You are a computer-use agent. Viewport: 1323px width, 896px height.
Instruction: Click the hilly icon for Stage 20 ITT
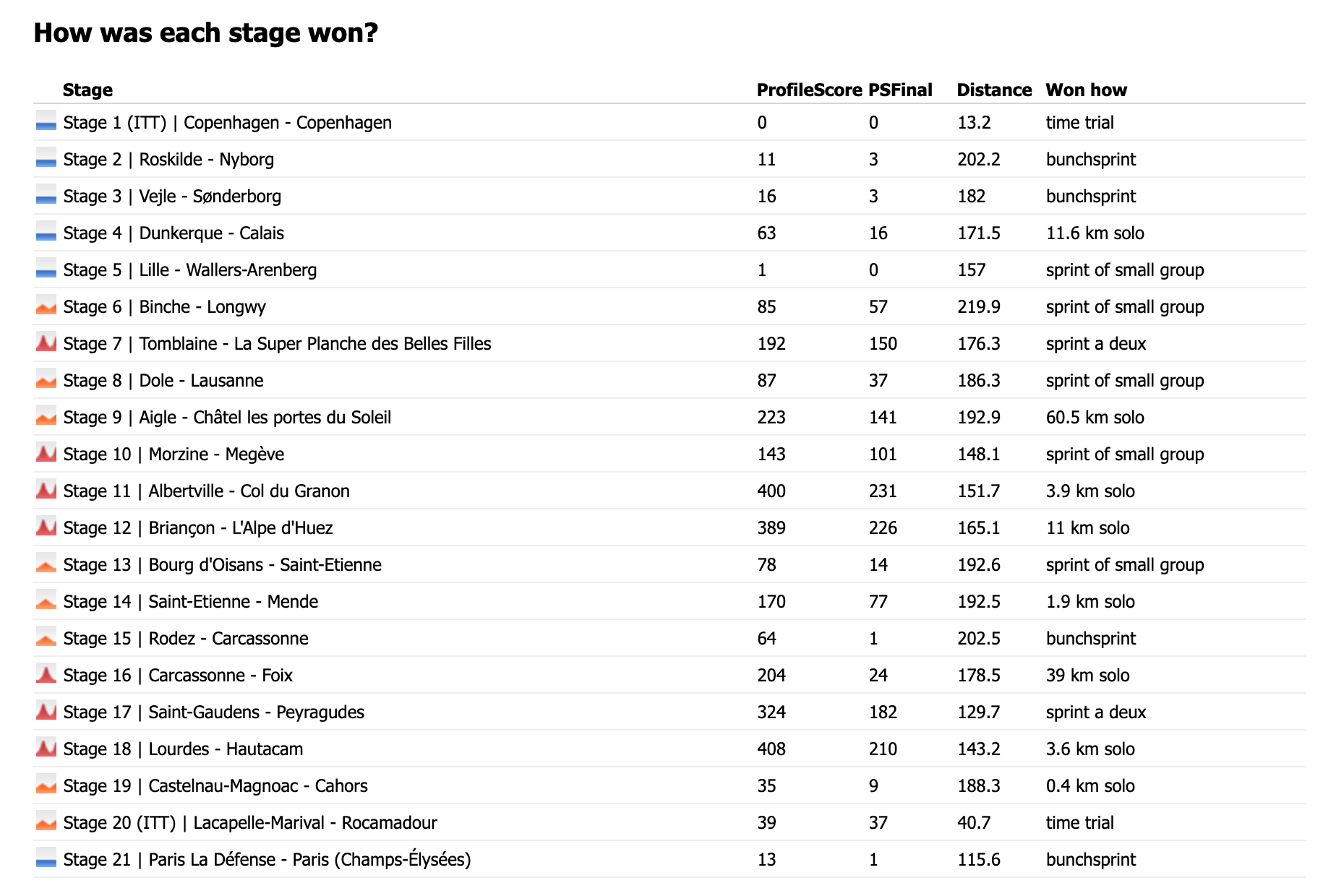[x=46, y=822]
